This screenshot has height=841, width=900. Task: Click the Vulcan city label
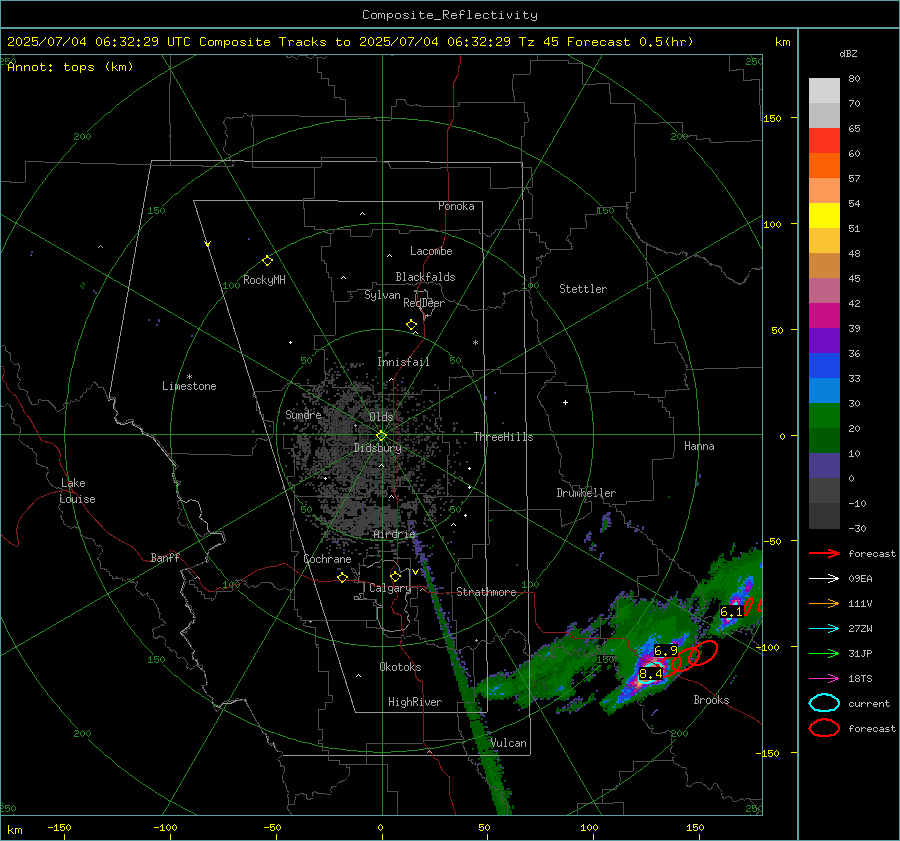pos(508,743)
